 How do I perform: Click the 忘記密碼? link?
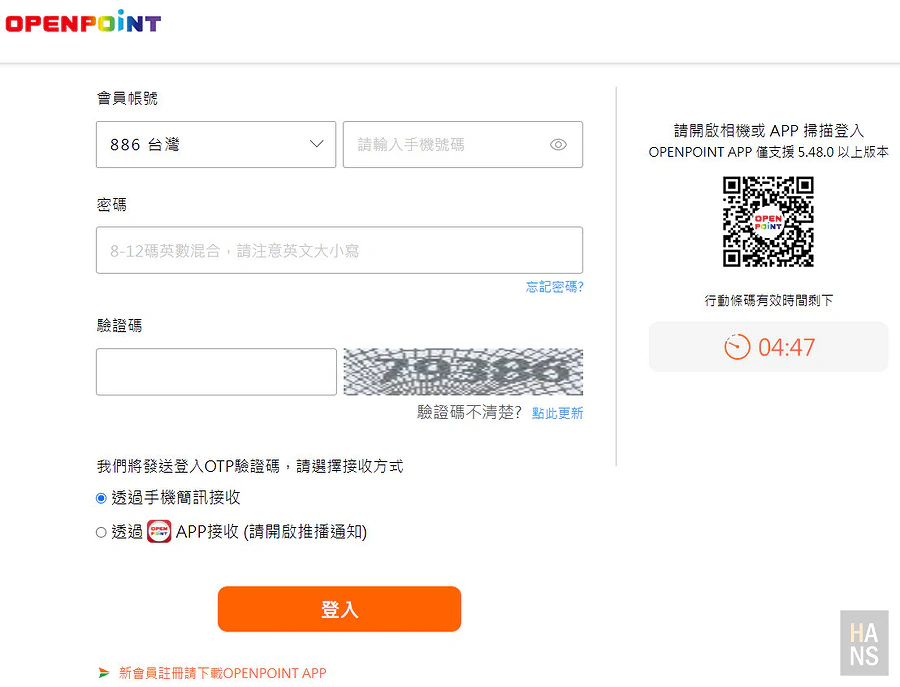pyautogui.click(x=554, y=287)
